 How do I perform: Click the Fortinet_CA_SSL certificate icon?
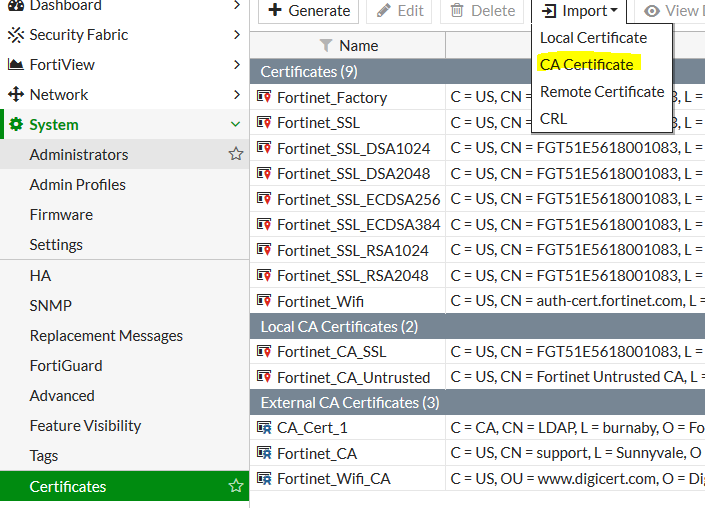[264, 352]
